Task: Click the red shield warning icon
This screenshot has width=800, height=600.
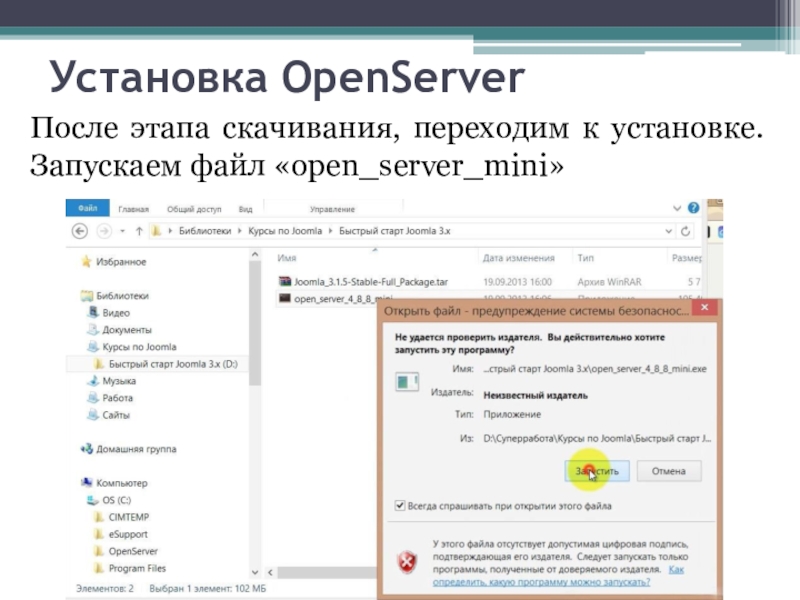Action: pyautogui.click(x=407, y=563)
